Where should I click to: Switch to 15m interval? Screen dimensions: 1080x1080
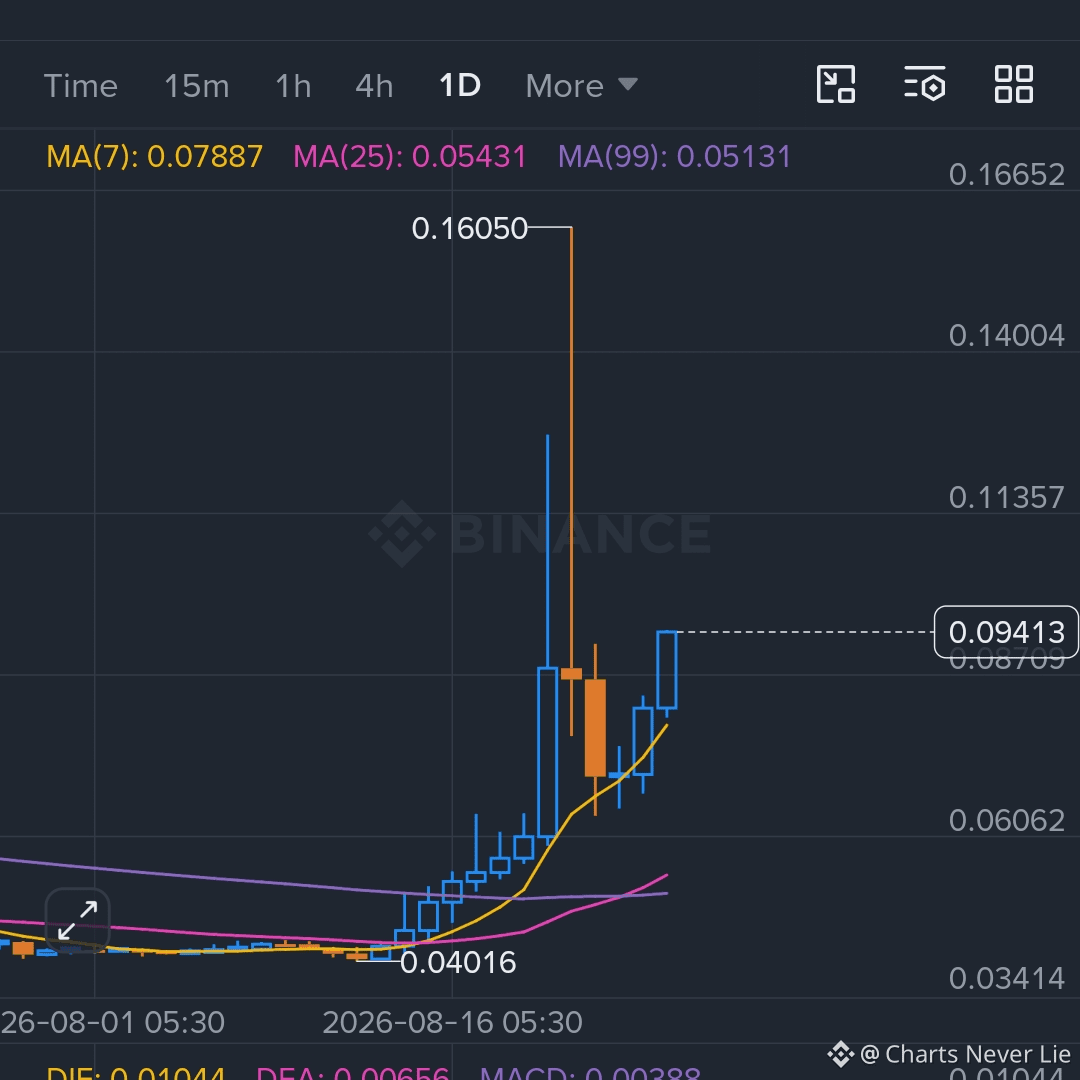pos(196,86)
